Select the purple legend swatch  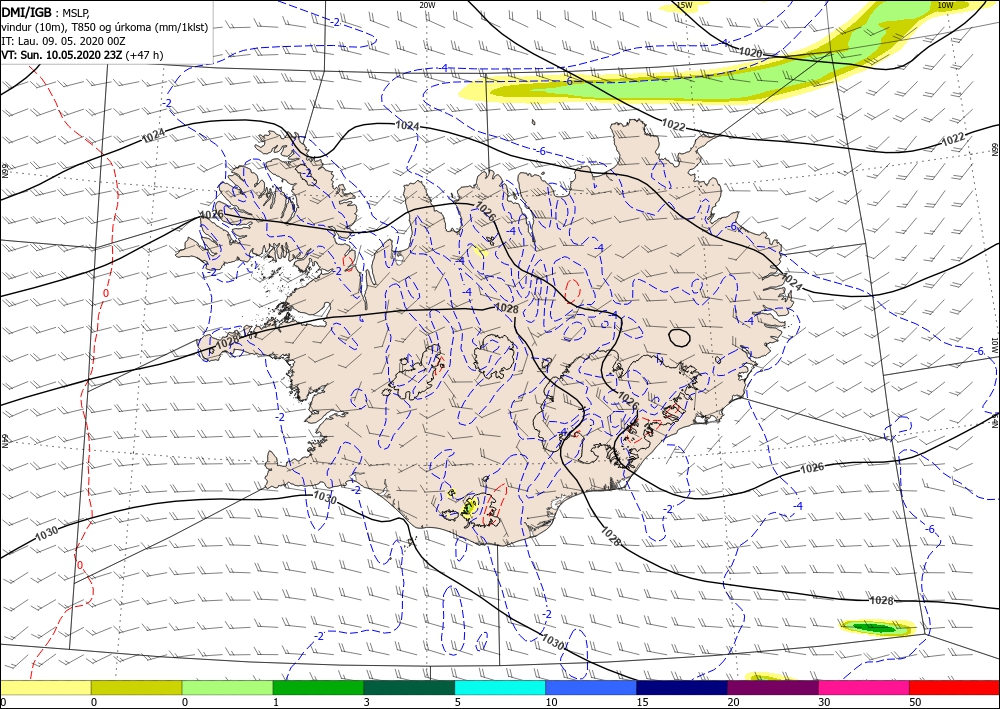(772, 687)
